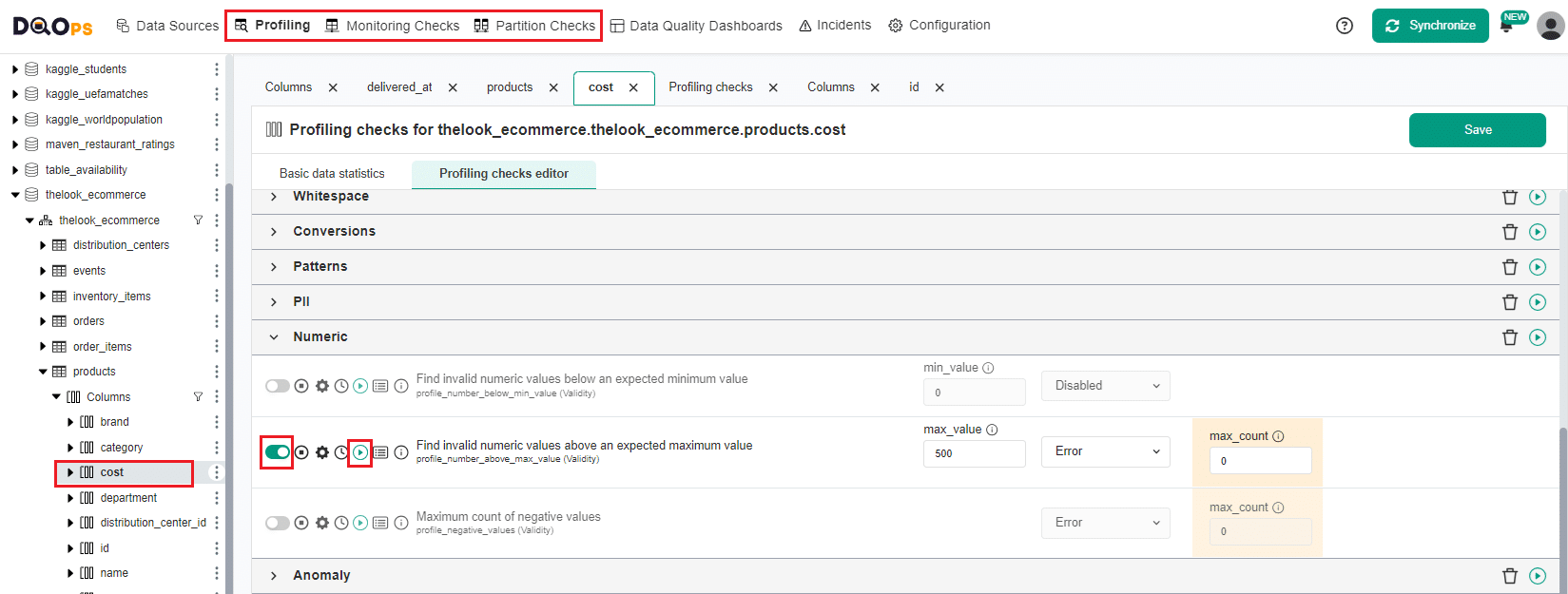Run all Numeric category checks
Screen dimensions: 1568x594
coord(1538,337)
